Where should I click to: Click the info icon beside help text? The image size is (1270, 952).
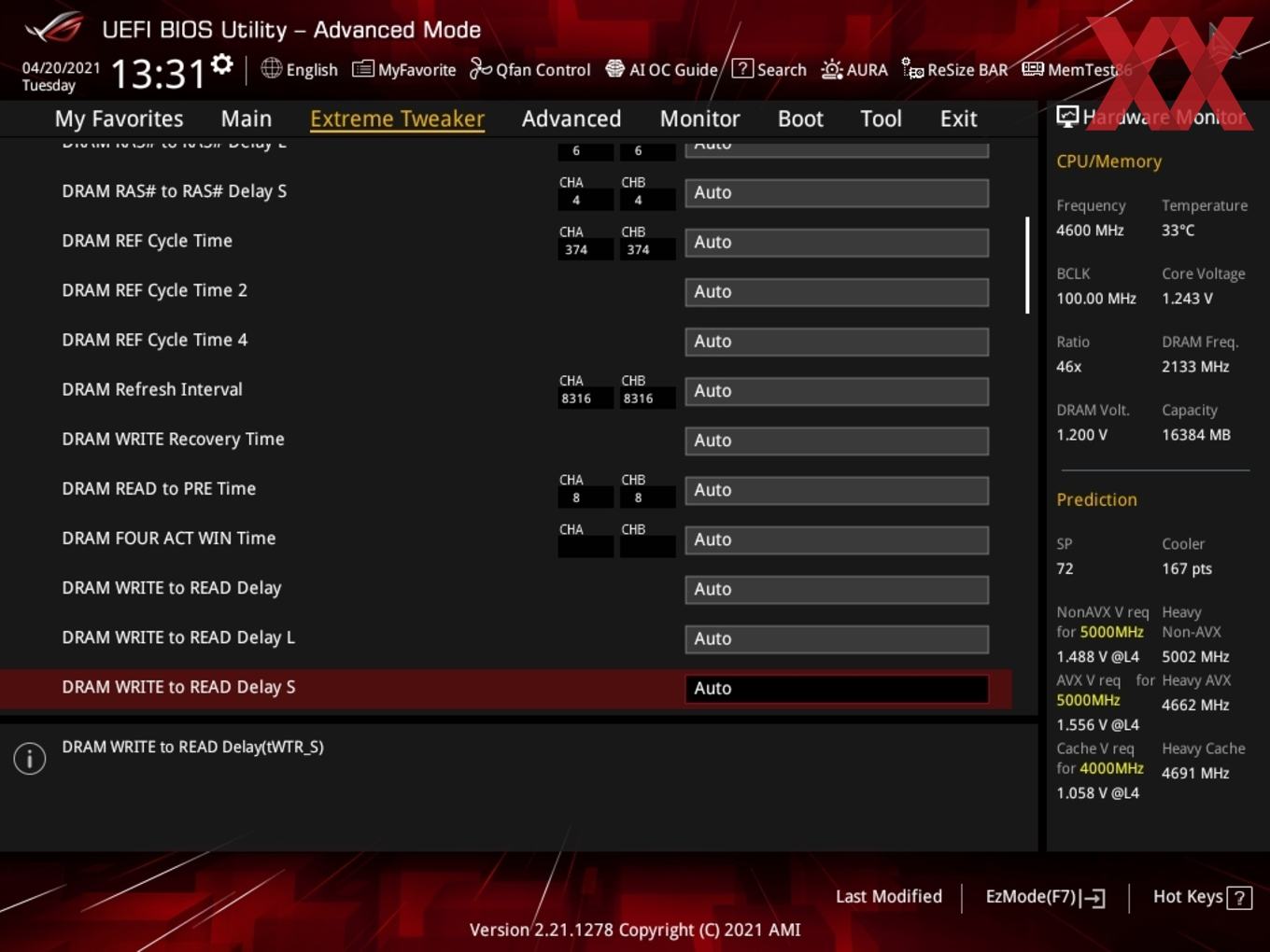tap(30, 759)
